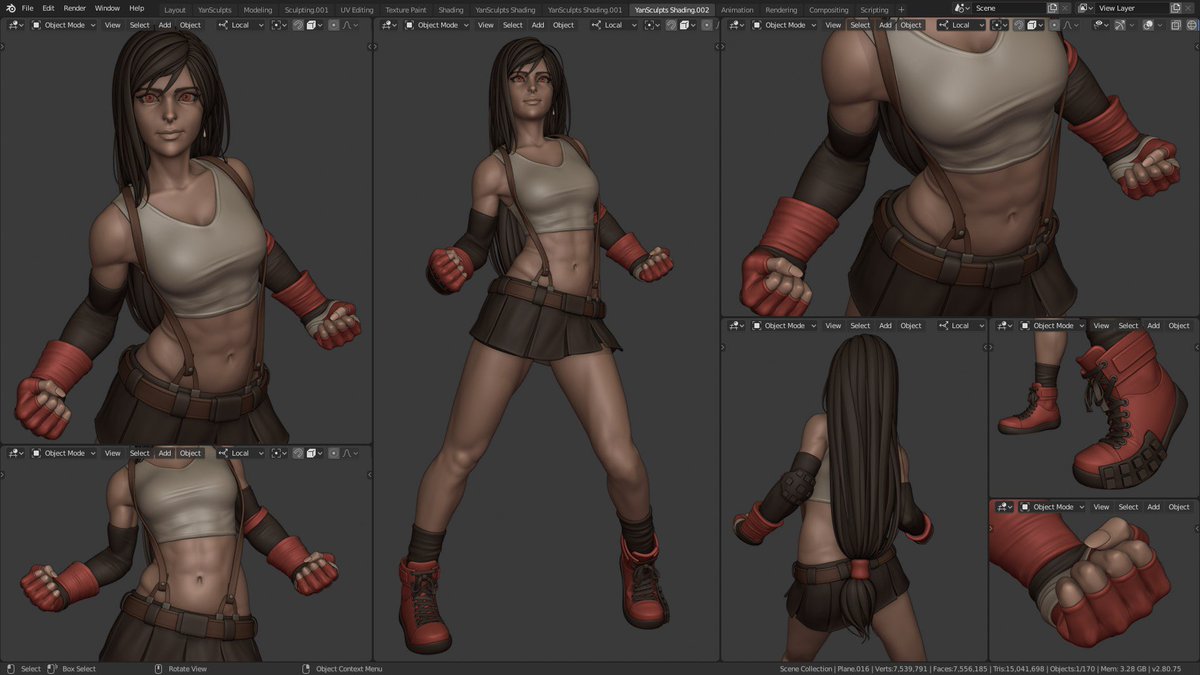Image resolution: width=1200 pixels, height=675 pixels.
Task: Click the Blender logo icon
Action: coord(9,8)
